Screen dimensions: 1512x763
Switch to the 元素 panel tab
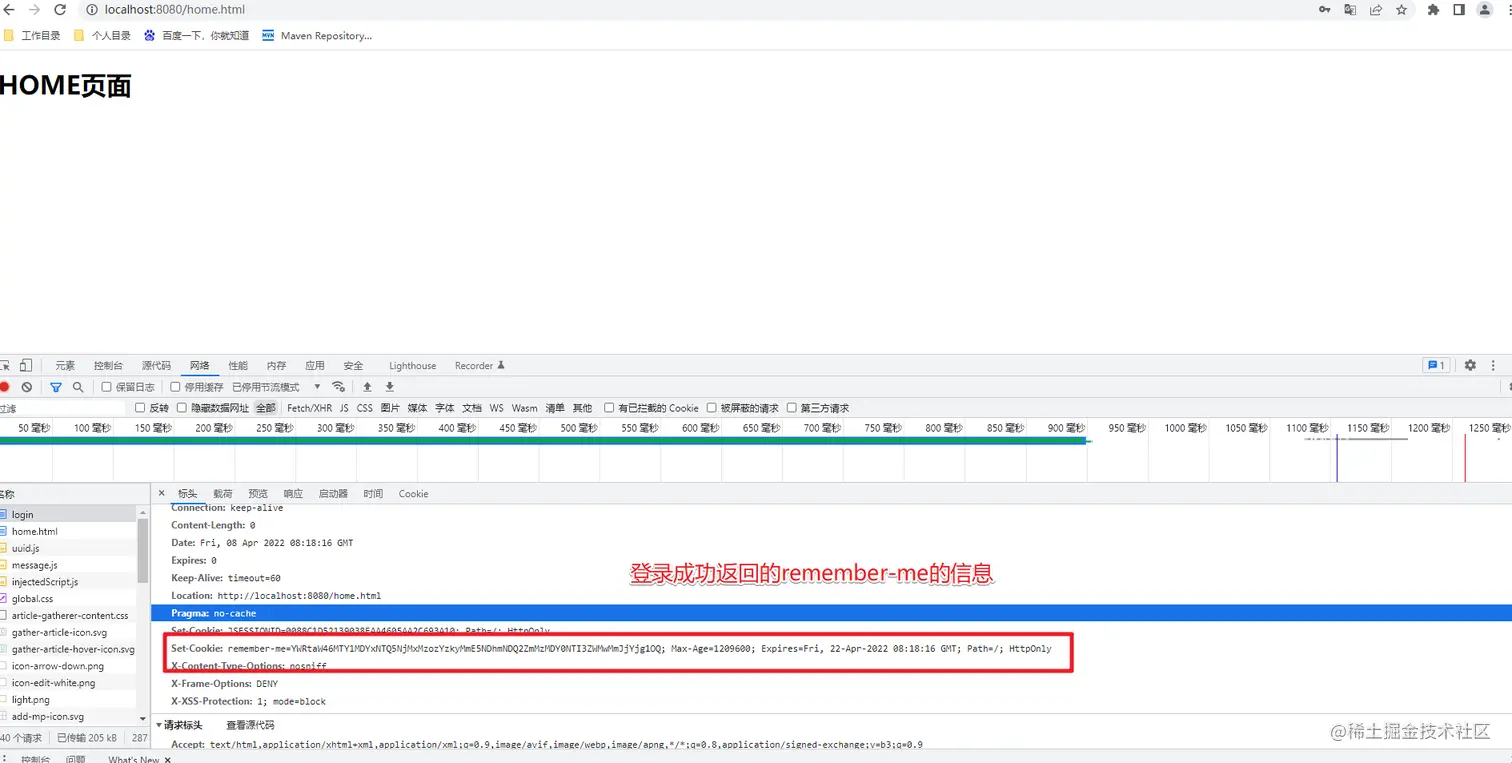[x=65, y=366]
